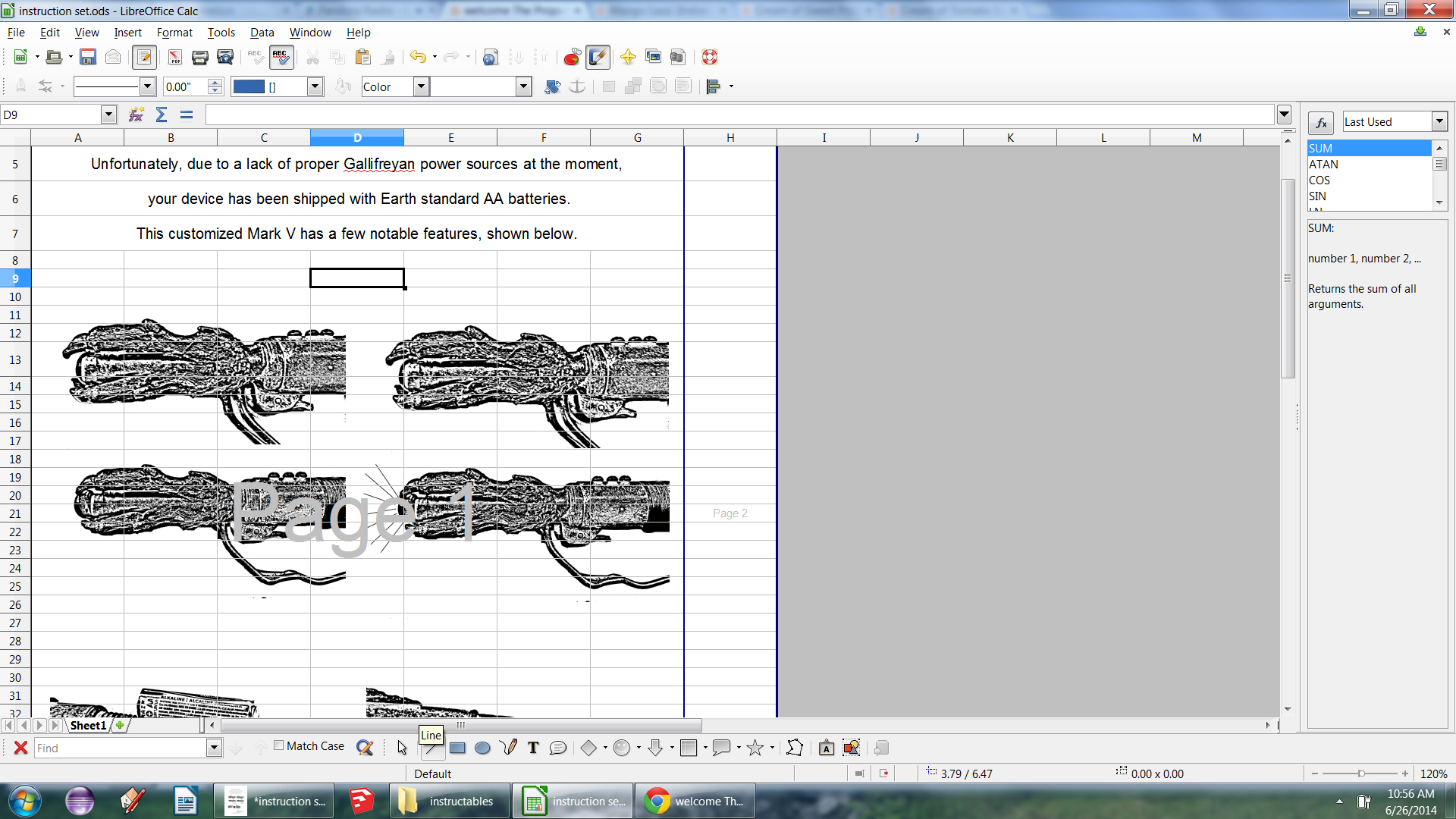Click the Find text field
This screenshot has width=1456, height=819.
pyautogui.click(x=120, y=748)
